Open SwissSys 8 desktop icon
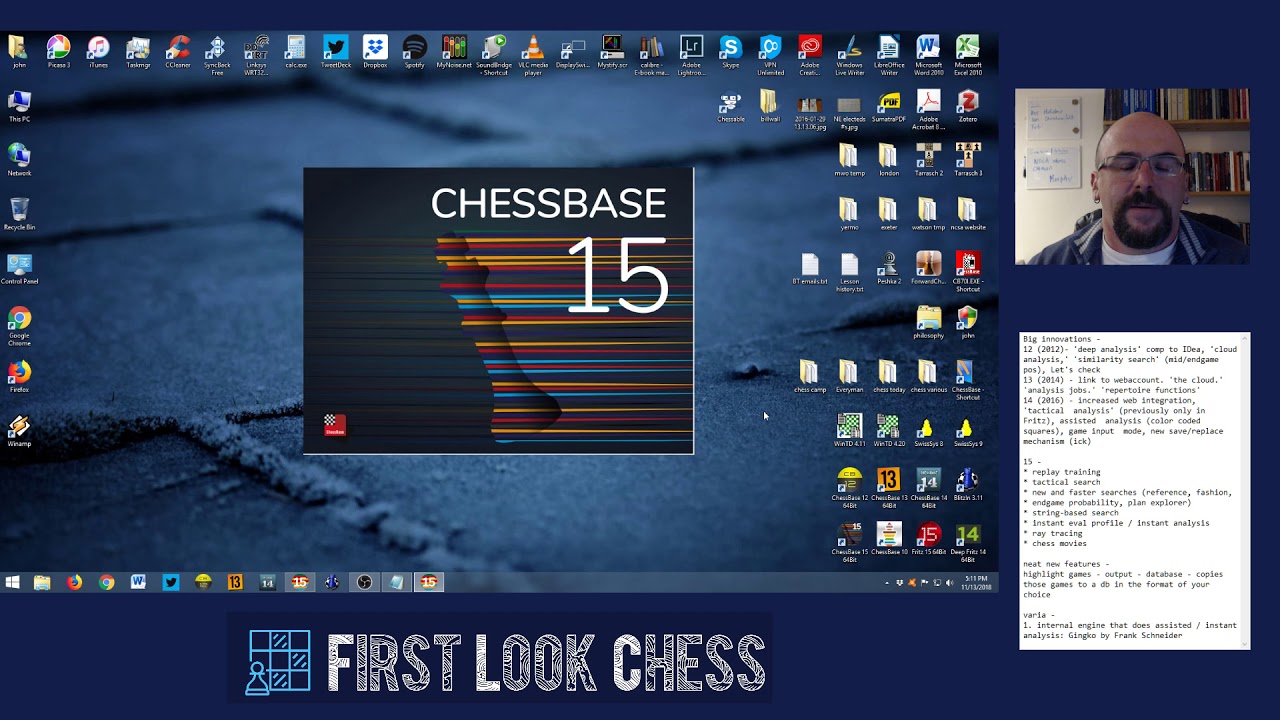Screen dimensions: 1280x720 [x=928, y=432]
